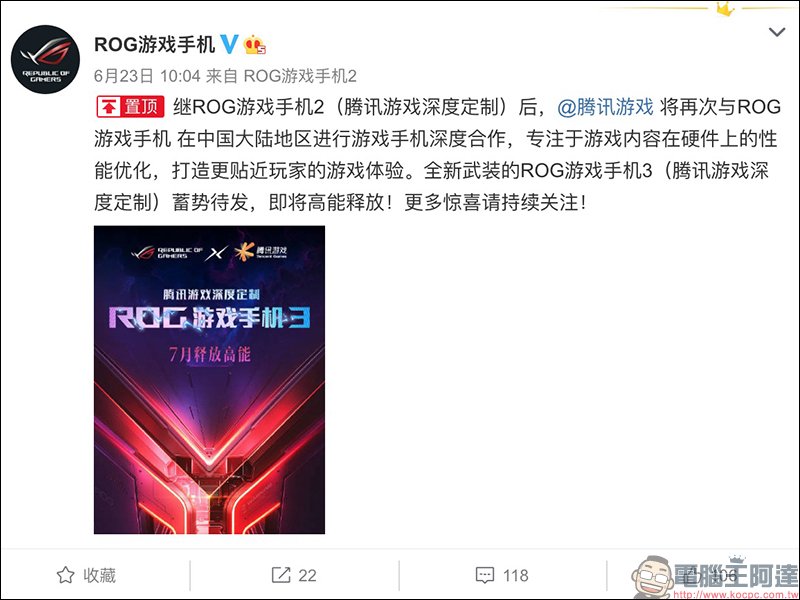The height and width of the screenshot is (600, 800).
Task: Open the ROG游戏手机2 source link
Action: point(300,76)
